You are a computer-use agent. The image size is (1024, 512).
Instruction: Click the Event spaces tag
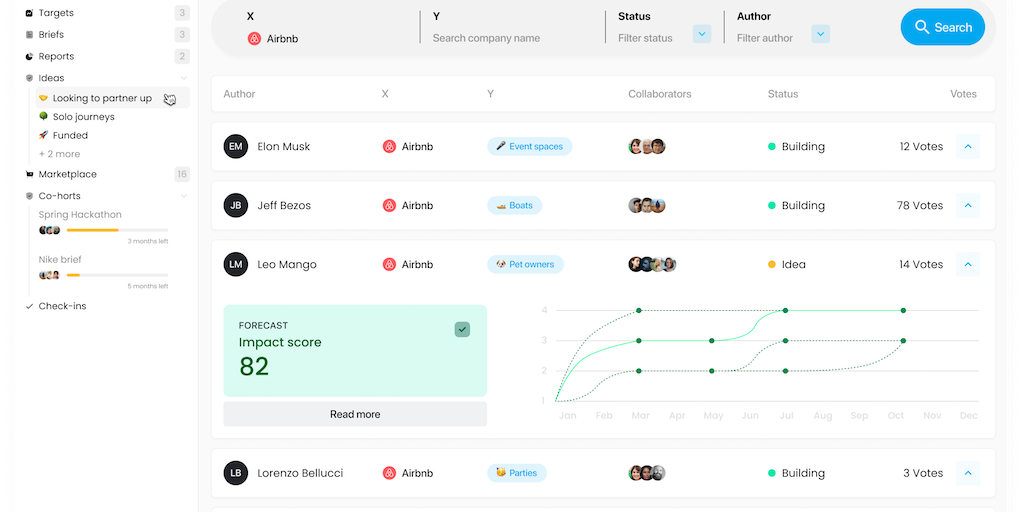(x=530, y=146)
